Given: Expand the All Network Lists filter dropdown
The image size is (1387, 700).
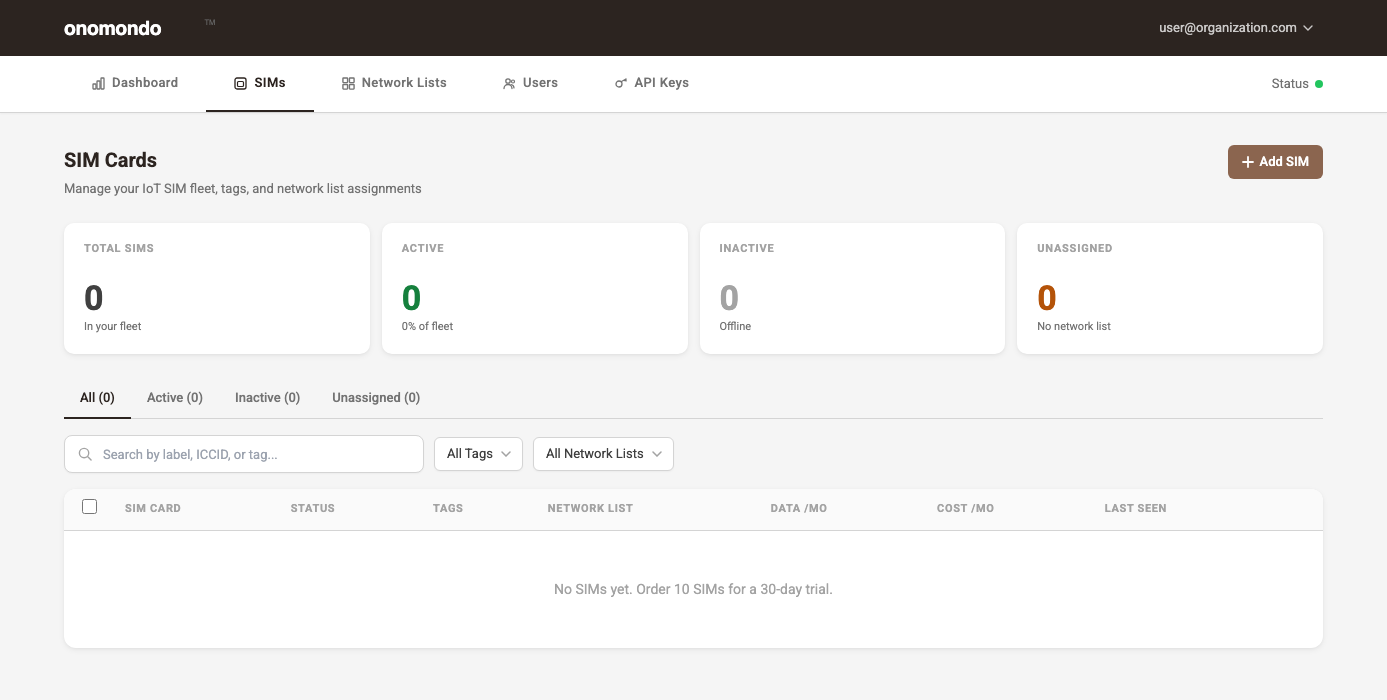Looking at the screenshot, I should pyautogui.click(x=603, y=454).
